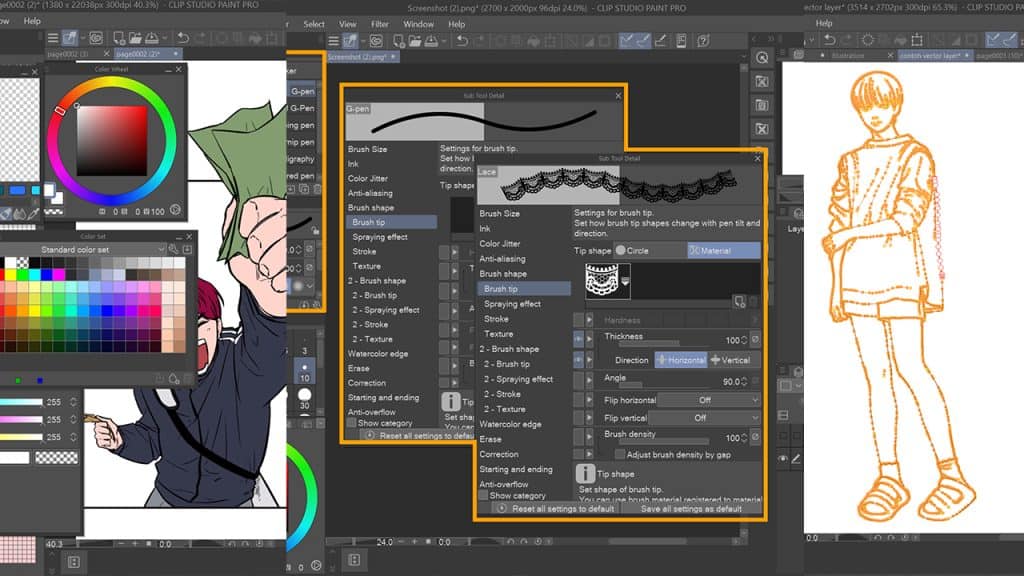The image size is (1024, 576).
Task: Expand Angle settings arrow
Action: pos(590,381)
